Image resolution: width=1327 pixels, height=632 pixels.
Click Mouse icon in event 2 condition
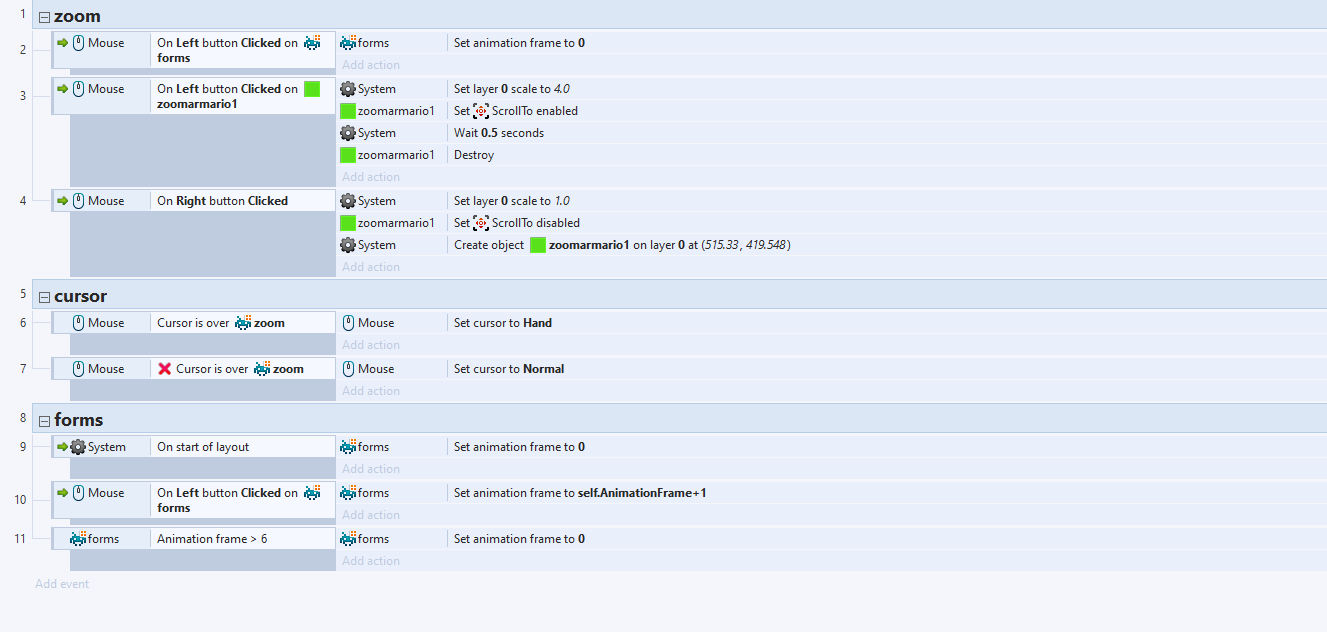click(79, 43)
